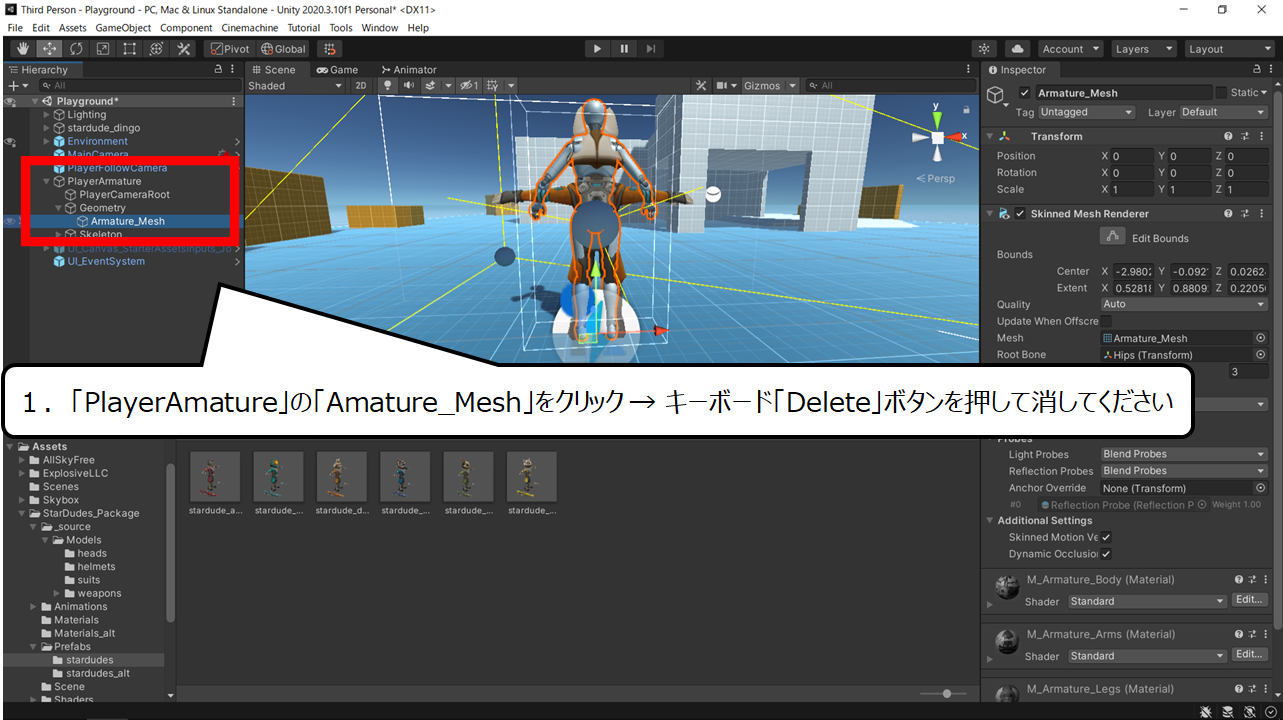The width and height of the screenshot is (1283, 720).
Task: Switch to the Game tab
Action: pos(337,70)
